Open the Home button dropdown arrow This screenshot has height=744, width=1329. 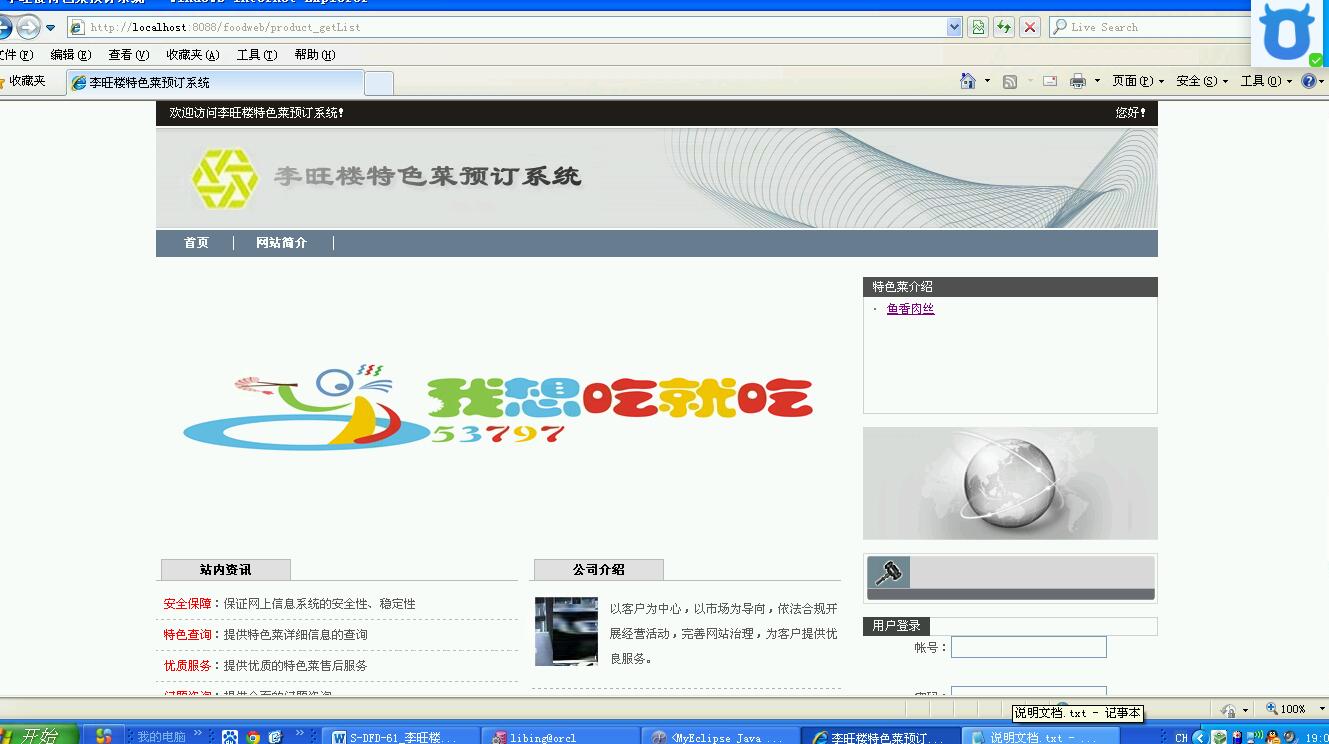(987, 81)
